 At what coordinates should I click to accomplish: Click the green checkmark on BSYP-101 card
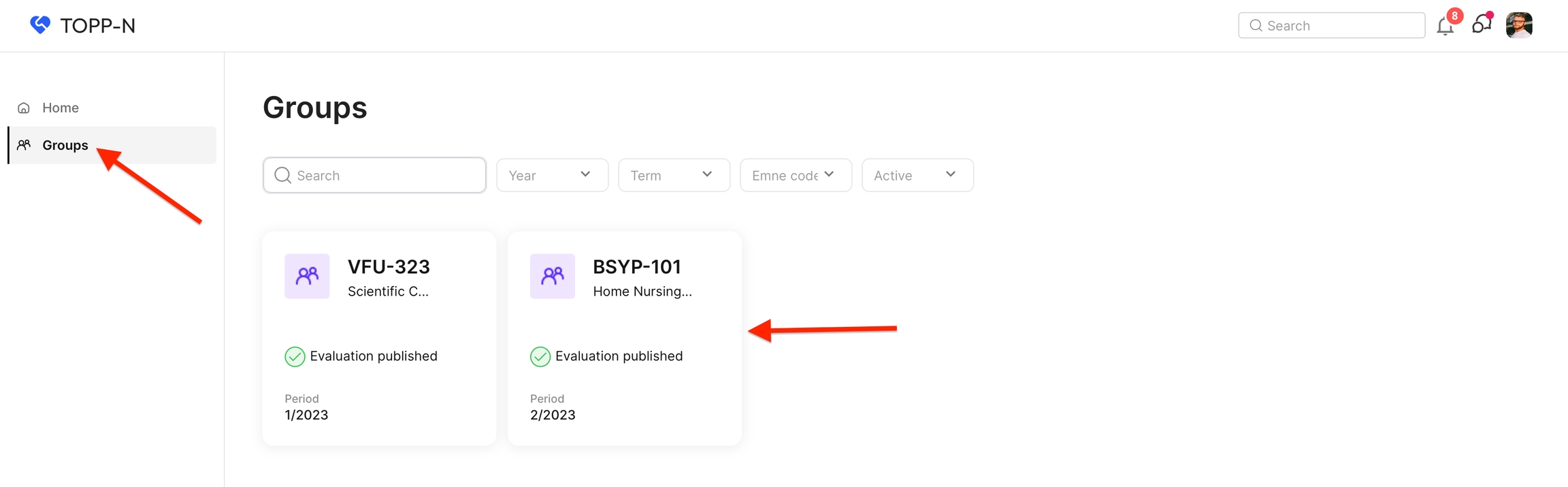[540, 356]
